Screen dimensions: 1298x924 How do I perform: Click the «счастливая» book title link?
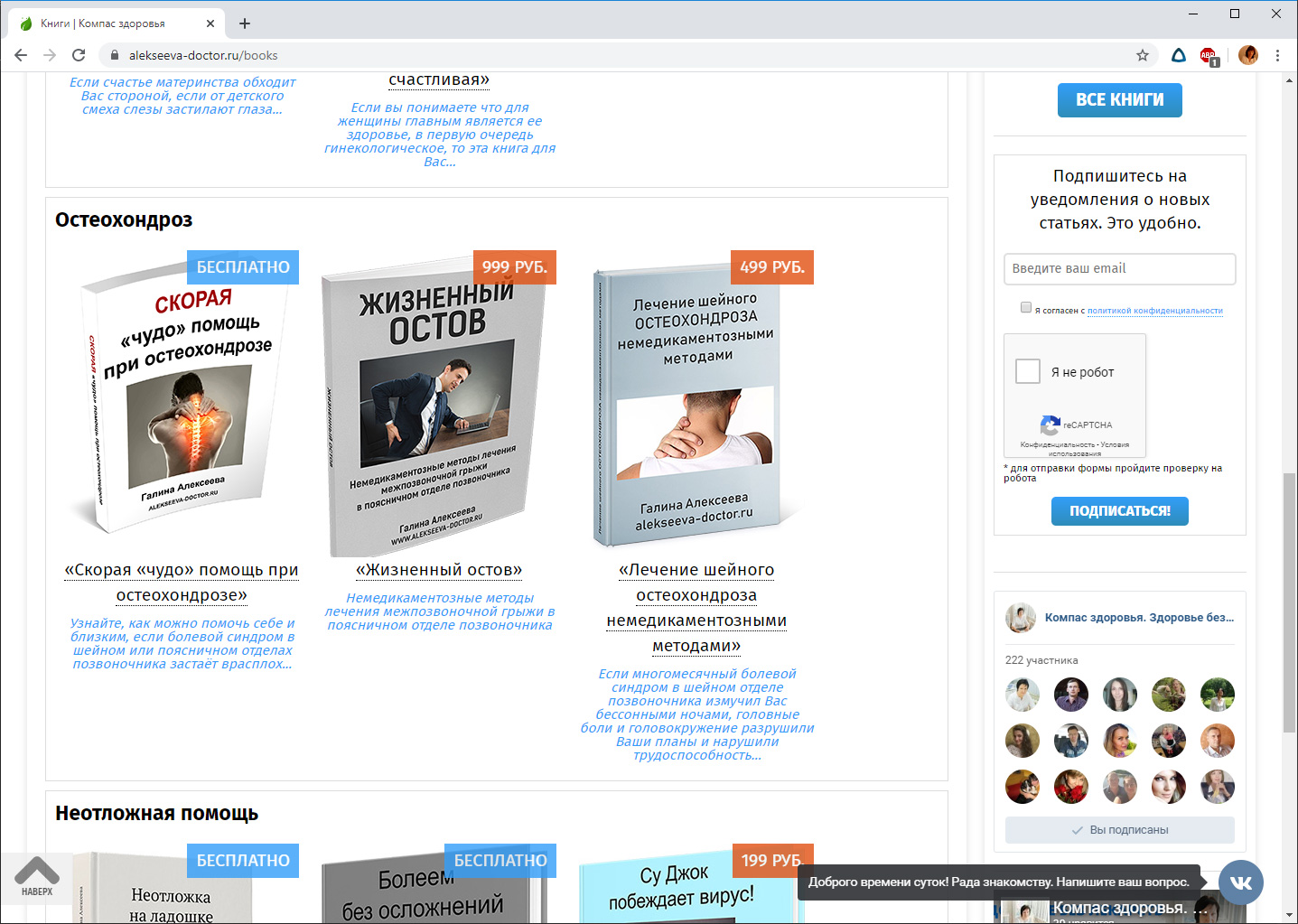tap(439, 79)
